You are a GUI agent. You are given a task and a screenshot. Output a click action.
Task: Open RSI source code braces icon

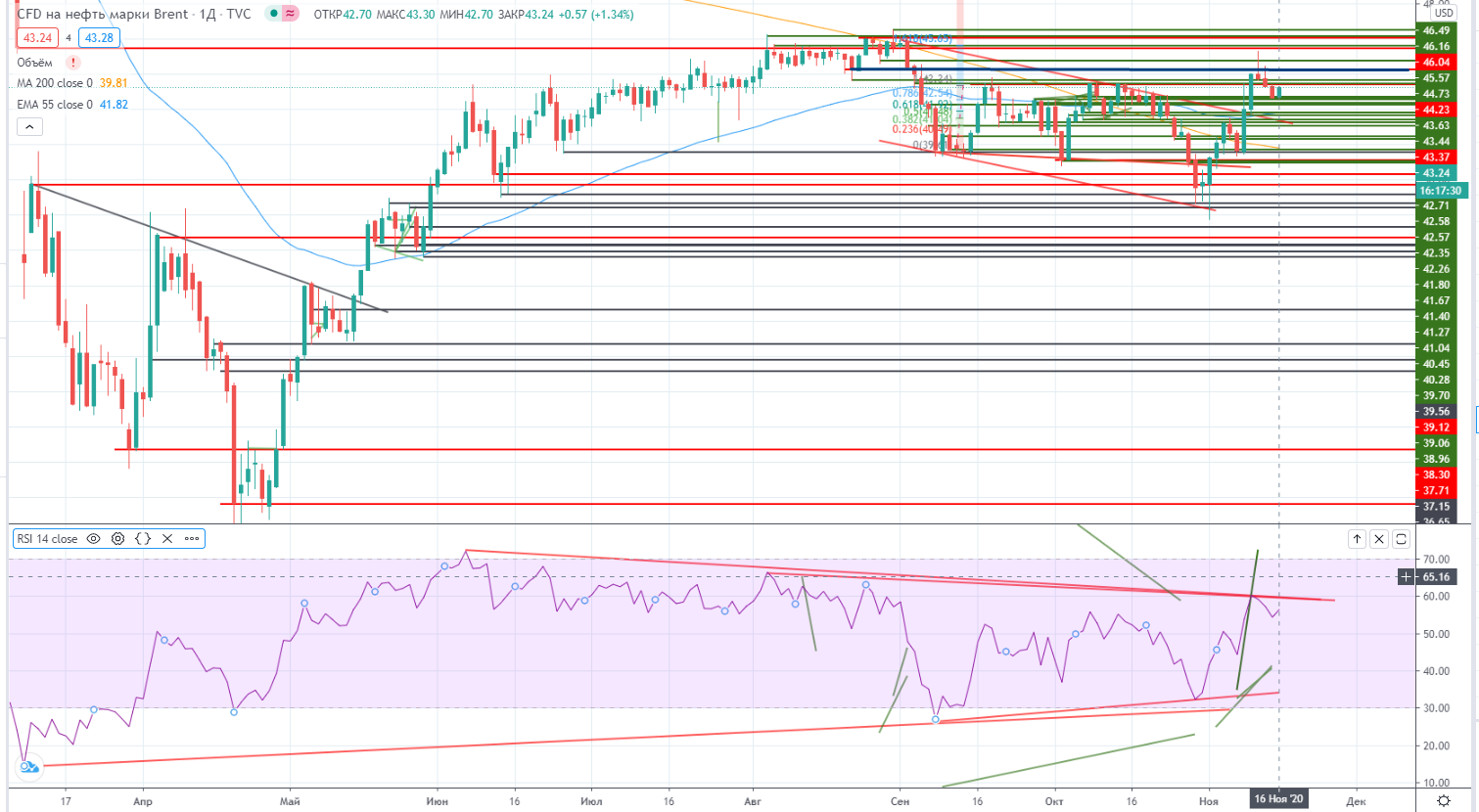click(x=143, y=539)
